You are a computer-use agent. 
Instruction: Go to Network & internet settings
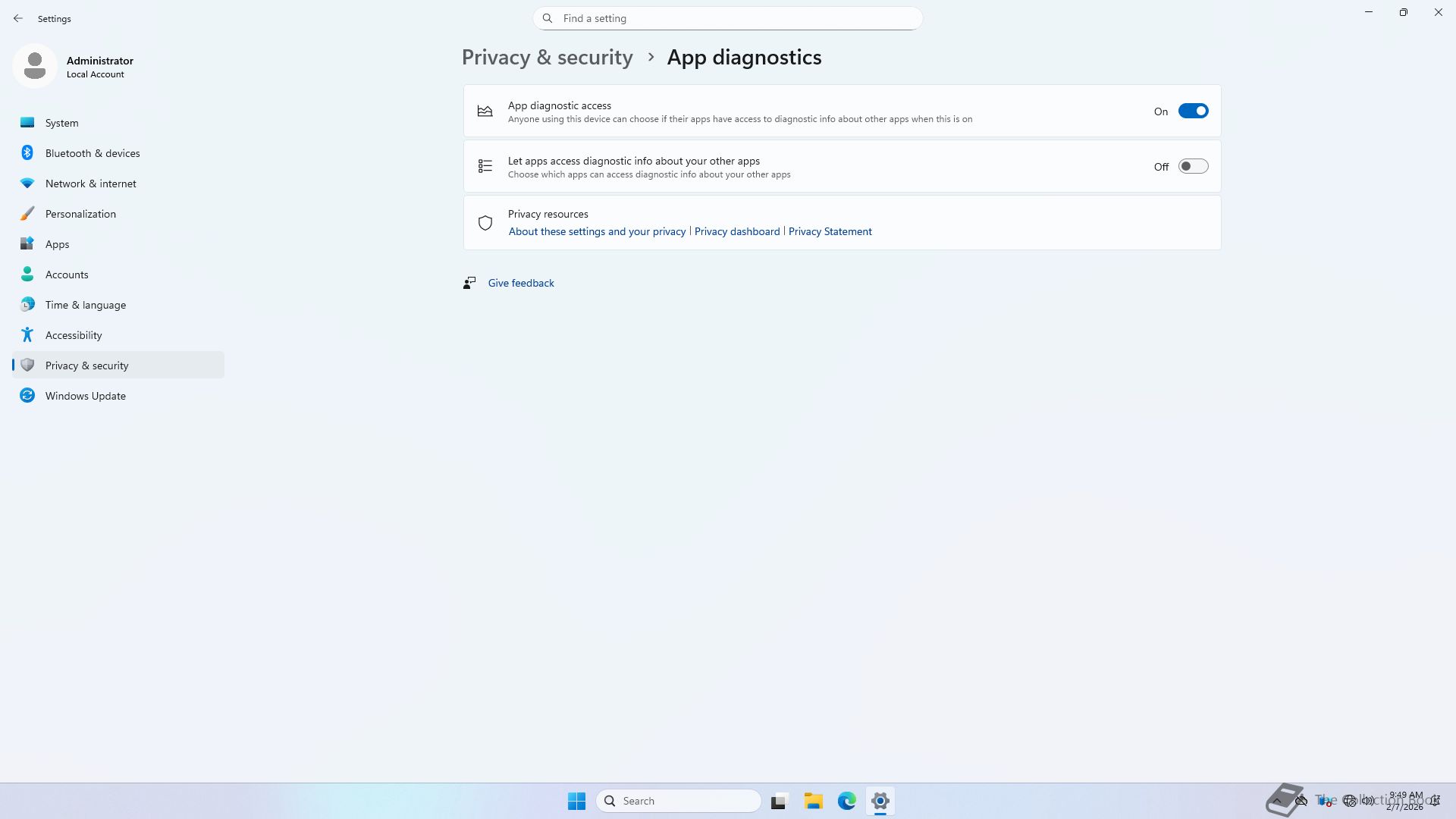[90, 184]
